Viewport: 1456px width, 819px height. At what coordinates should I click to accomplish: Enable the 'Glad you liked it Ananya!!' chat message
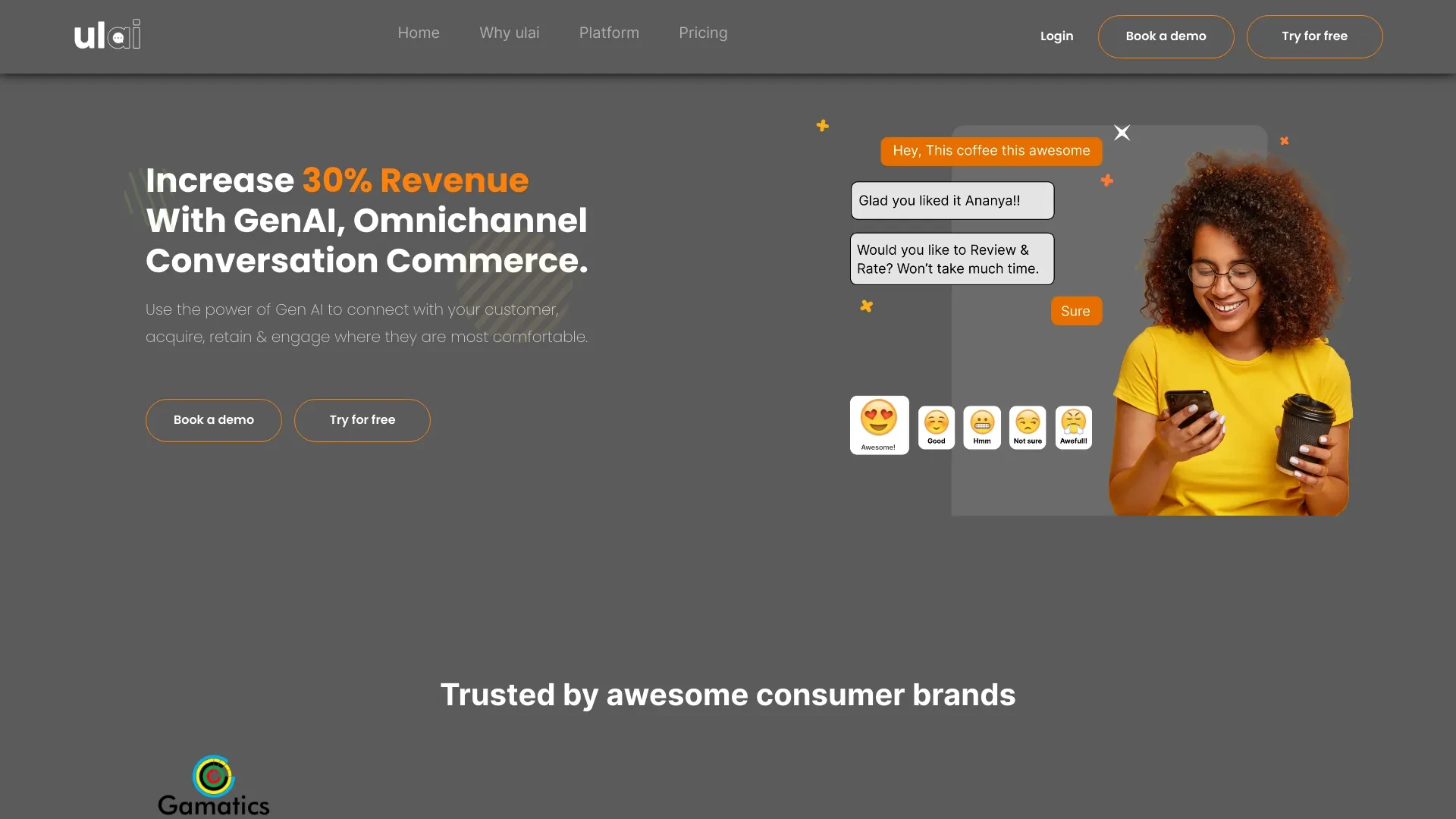951,200
